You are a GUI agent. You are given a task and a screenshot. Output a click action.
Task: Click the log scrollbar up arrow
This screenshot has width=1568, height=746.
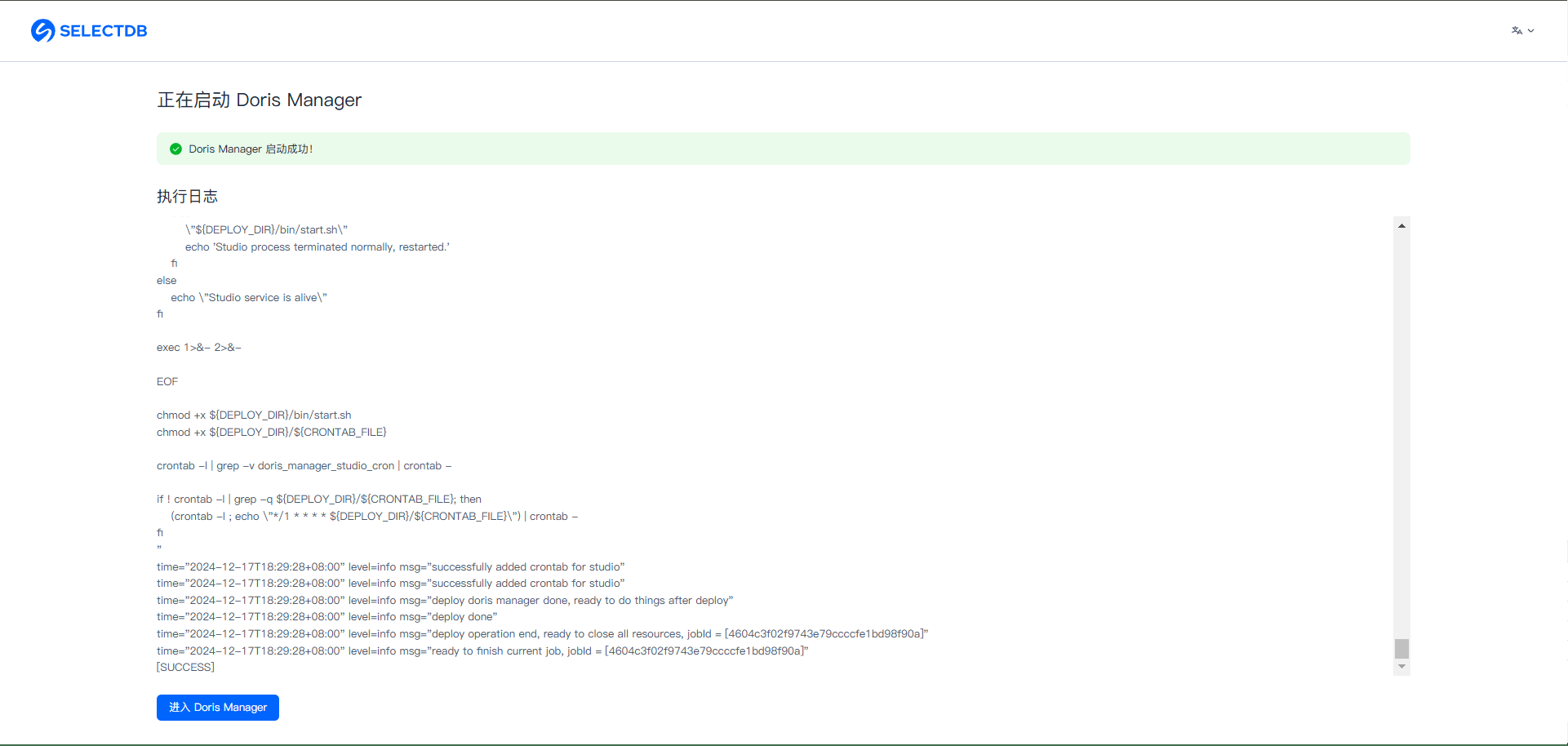1401,226
